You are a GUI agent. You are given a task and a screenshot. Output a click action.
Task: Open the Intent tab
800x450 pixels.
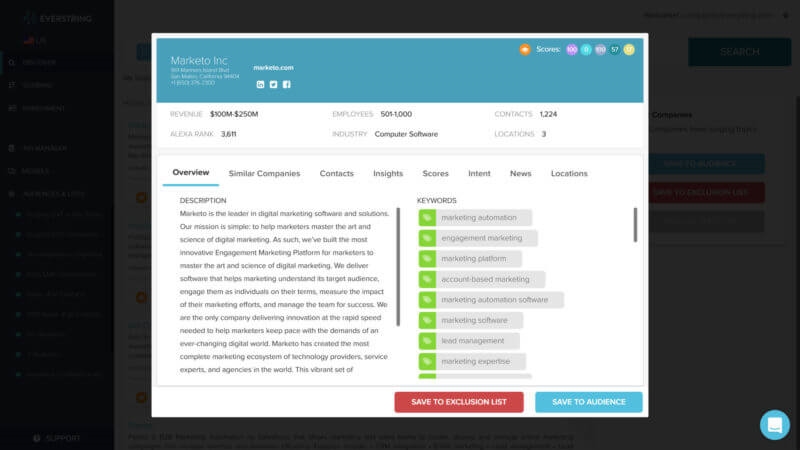tap(479, 173)
